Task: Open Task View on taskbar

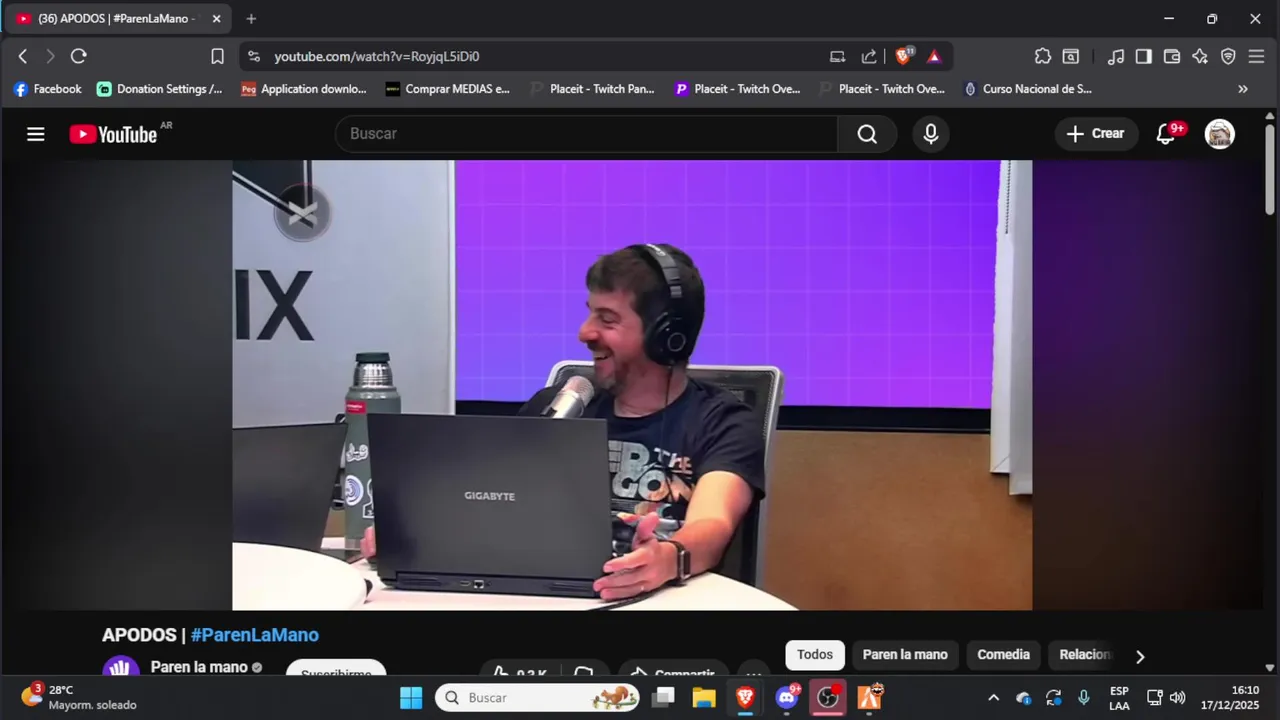Action: pyautogui.click(x=664, y=697)
